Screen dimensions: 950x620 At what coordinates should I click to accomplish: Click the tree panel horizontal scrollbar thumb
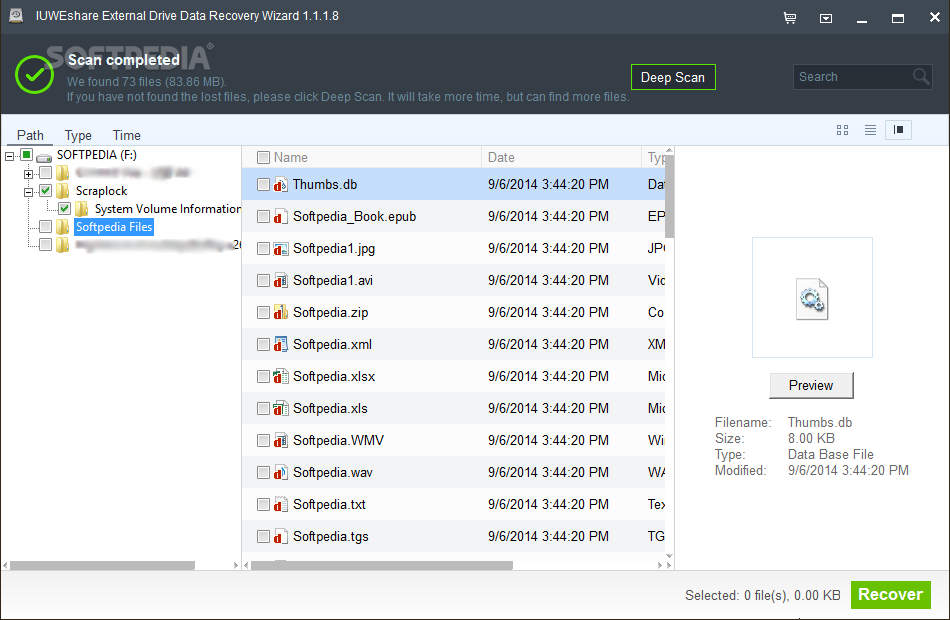pos(102,565)
